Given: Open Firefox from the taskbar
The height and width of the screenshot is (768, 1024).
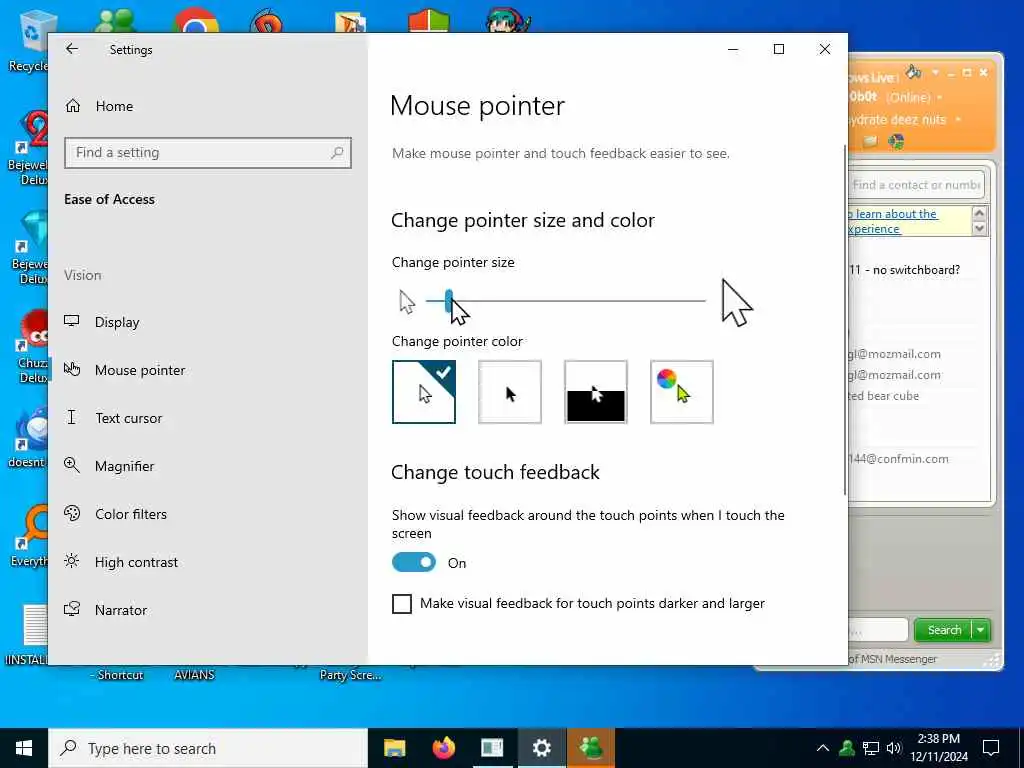Looking at the screenshot, I should (443, 748).
